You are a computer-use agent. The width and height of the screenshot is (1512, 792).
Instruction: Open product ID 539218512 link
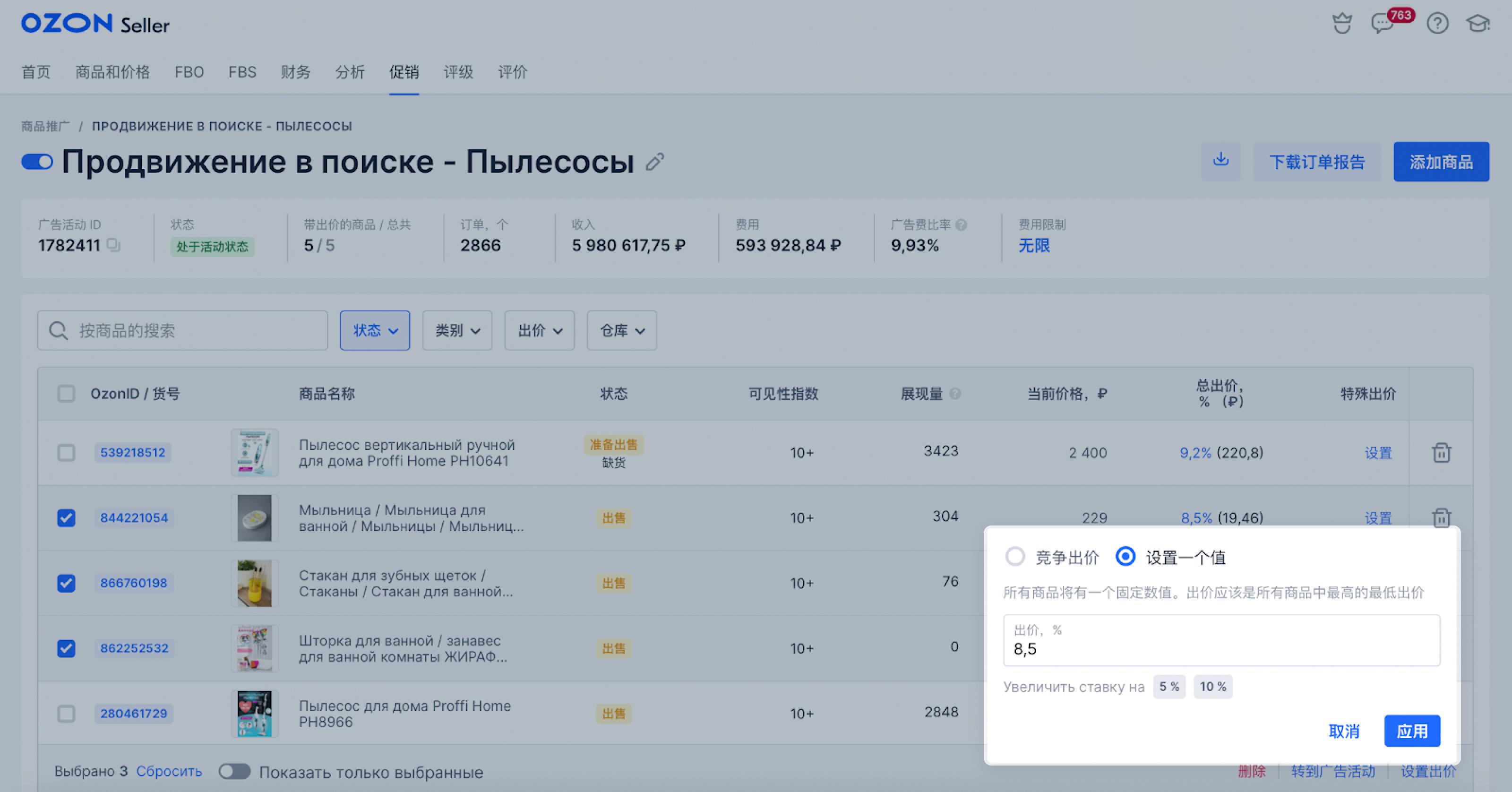click(x=133, y=452)
